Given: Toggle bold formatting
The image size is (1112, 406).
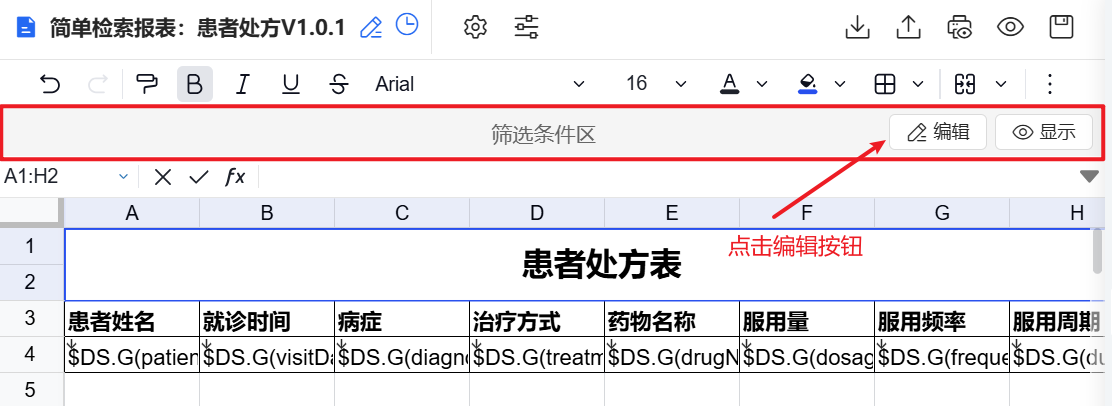Looking at the screenshot, I should 194,84.
